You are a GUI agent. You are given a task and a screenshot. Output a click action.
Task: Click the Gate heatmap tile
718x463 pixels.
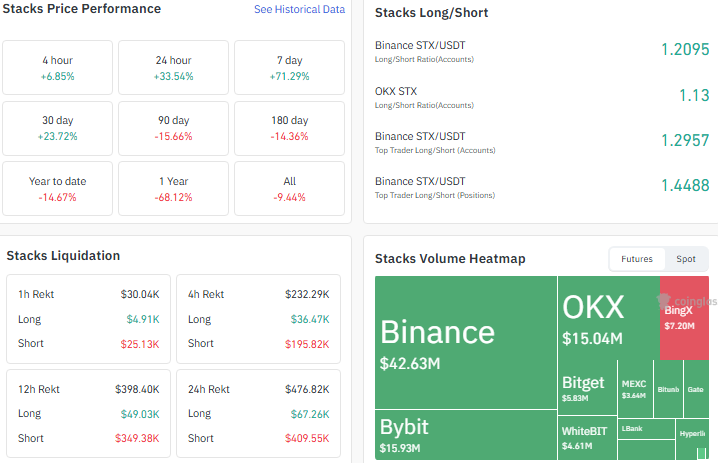click(x=696, y=389)
